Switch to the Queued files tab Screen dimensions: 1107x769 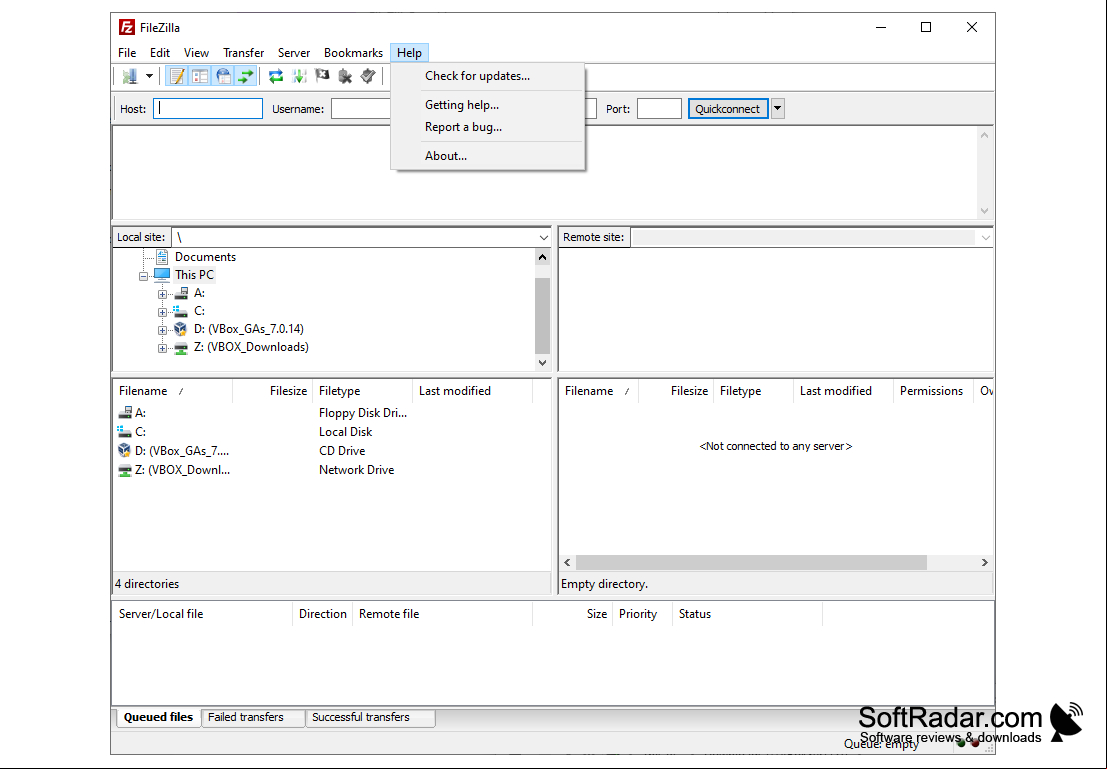pos(158,717)
